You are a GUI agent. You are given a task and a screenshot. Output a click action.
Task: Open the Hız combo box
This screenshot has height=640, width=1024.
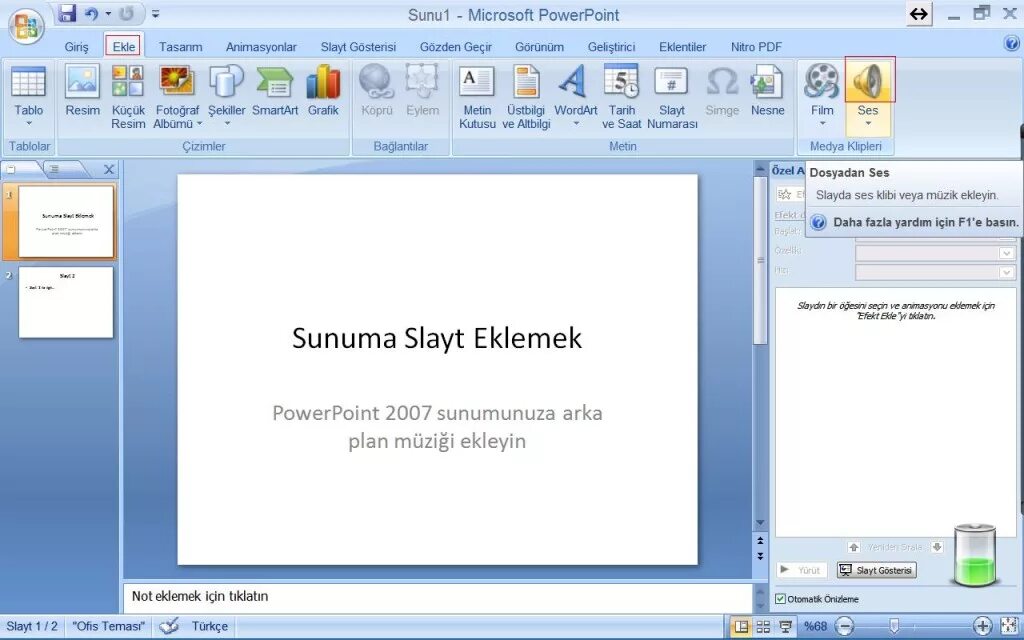[935, 272]
